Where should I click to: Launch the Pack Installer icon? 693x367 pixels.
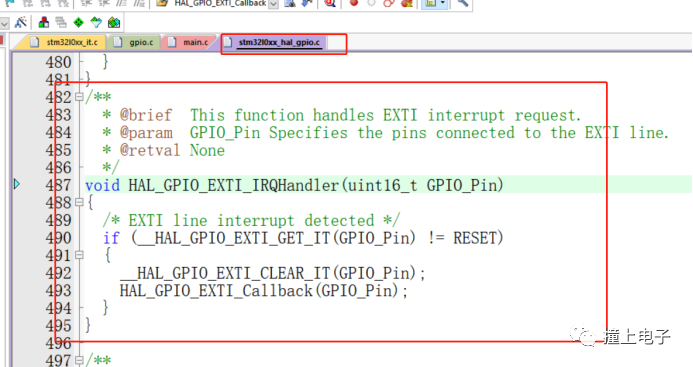pos(114,22)
